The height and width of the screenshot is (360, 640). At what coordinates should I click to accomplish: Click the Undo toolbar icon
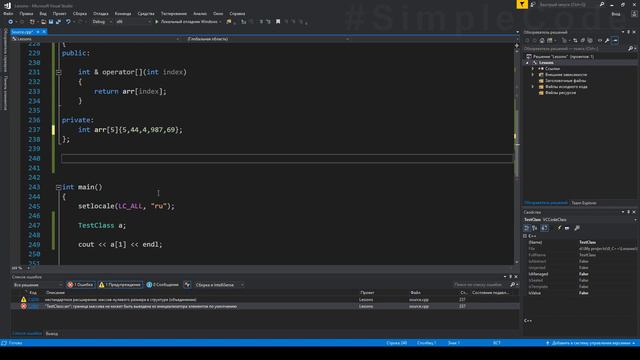click(x=68, y=22)
